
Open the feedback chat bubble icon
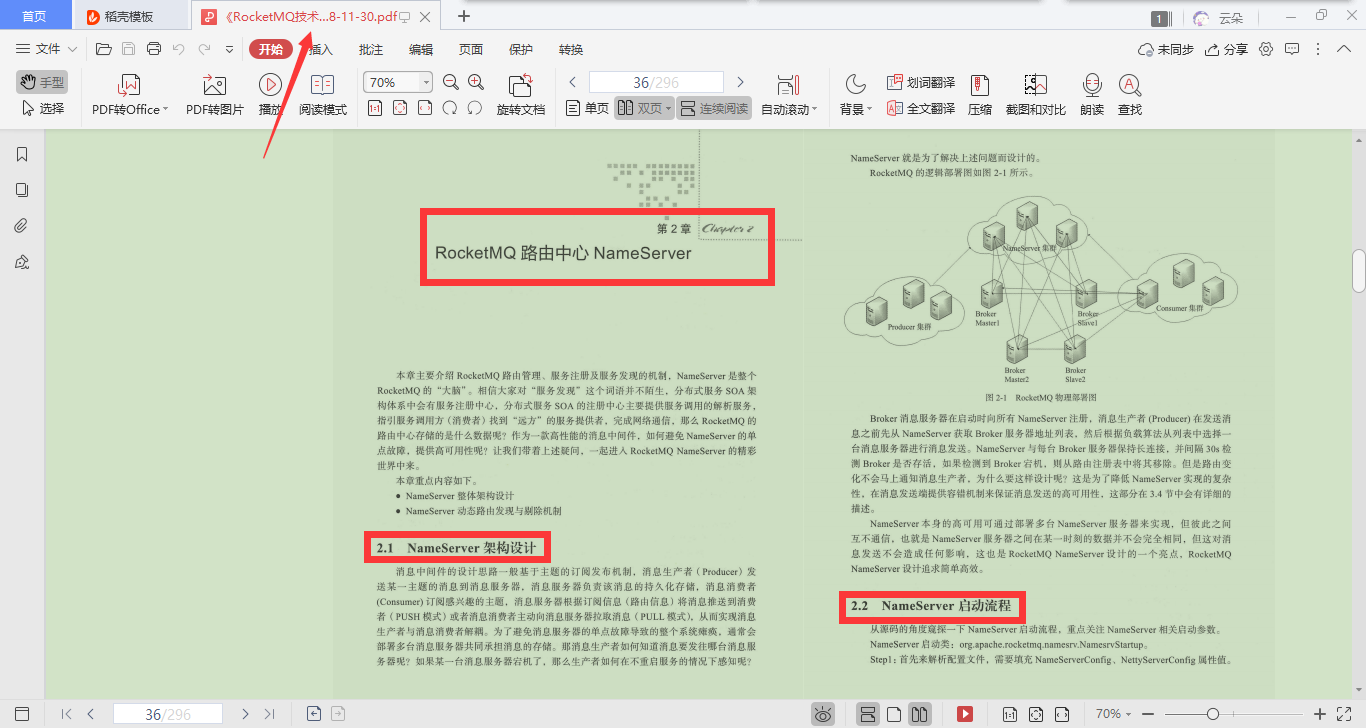coord(1292,49)
